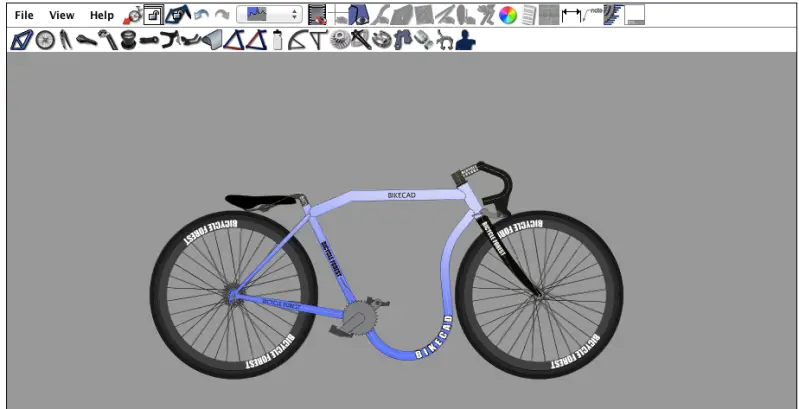Viewport: 799px width, 409px height.
Task: Click the open padlock icon
Action: point(153,15)
